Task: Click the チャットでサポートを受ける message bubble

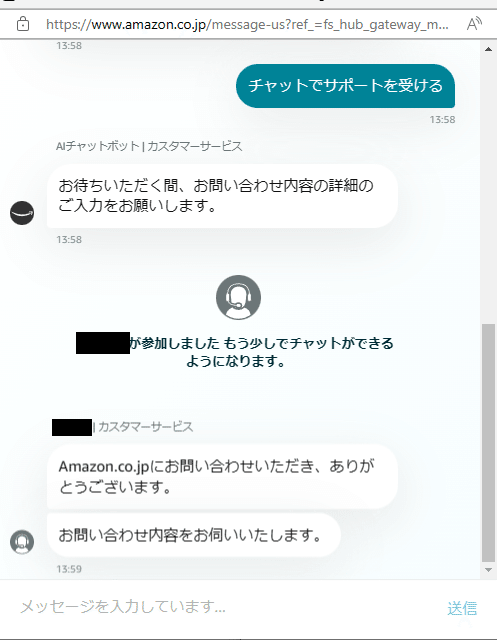Action: pyautogui.click(x=345, y=86)
